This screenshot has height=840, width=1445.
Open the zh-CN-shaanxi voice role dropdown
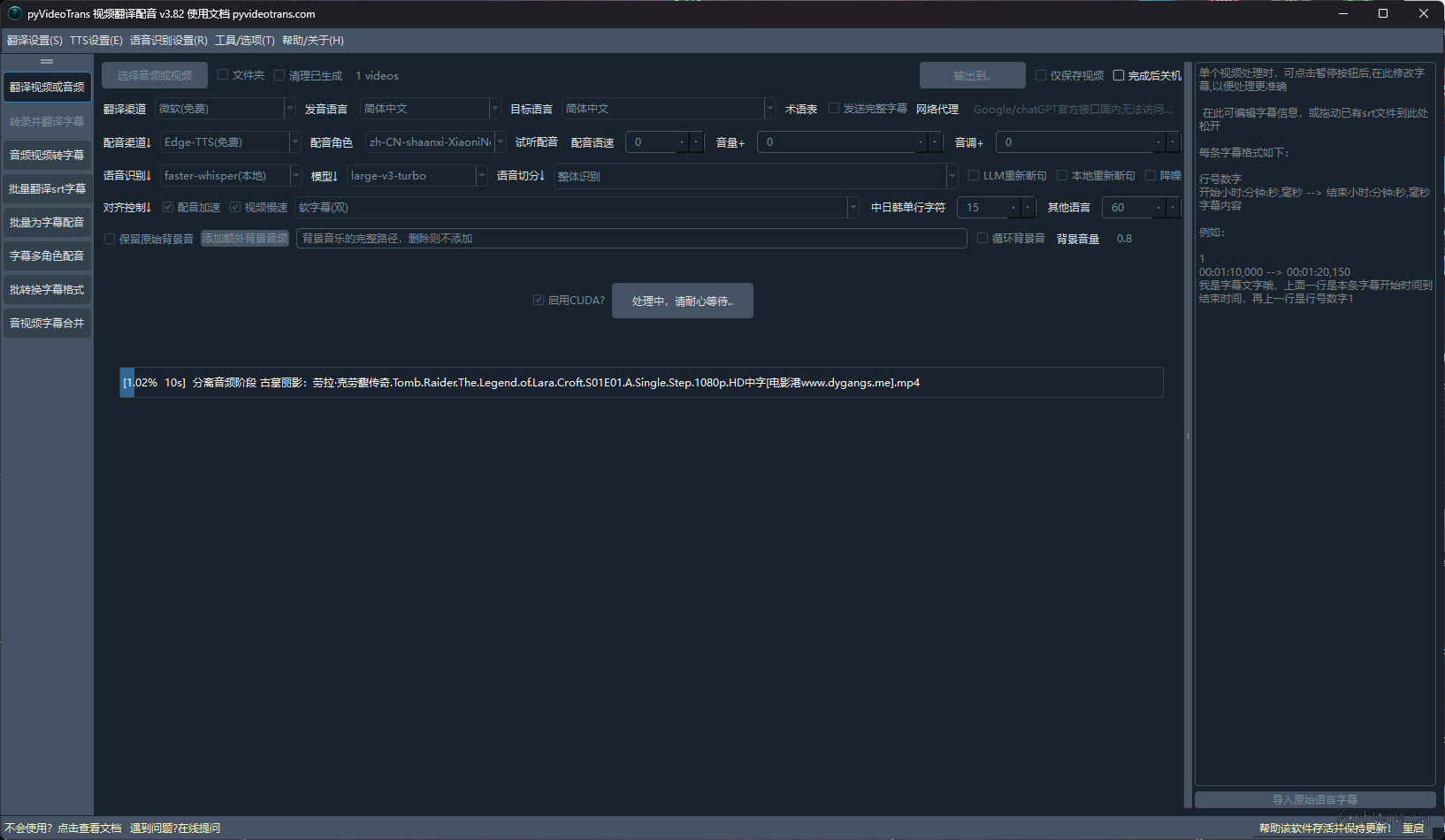[x=436, y=141]
